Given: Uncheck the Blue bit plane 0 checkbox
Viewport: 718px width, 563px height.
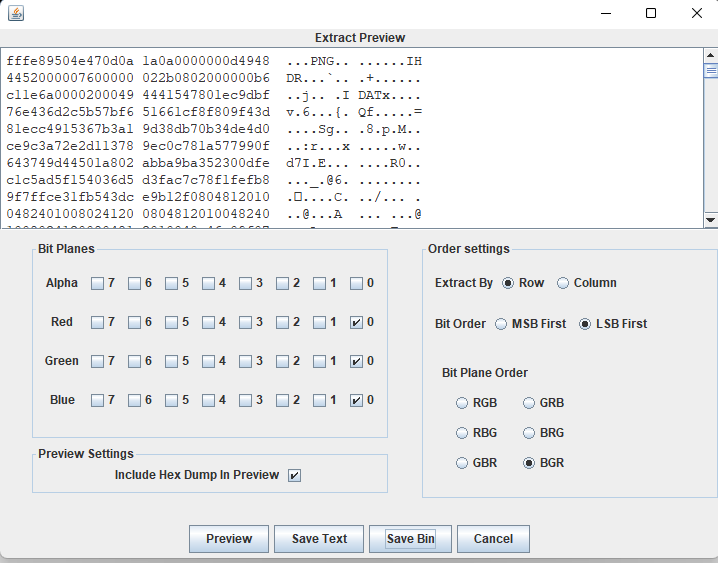Looking at the screenshot, I should point(356,400).
